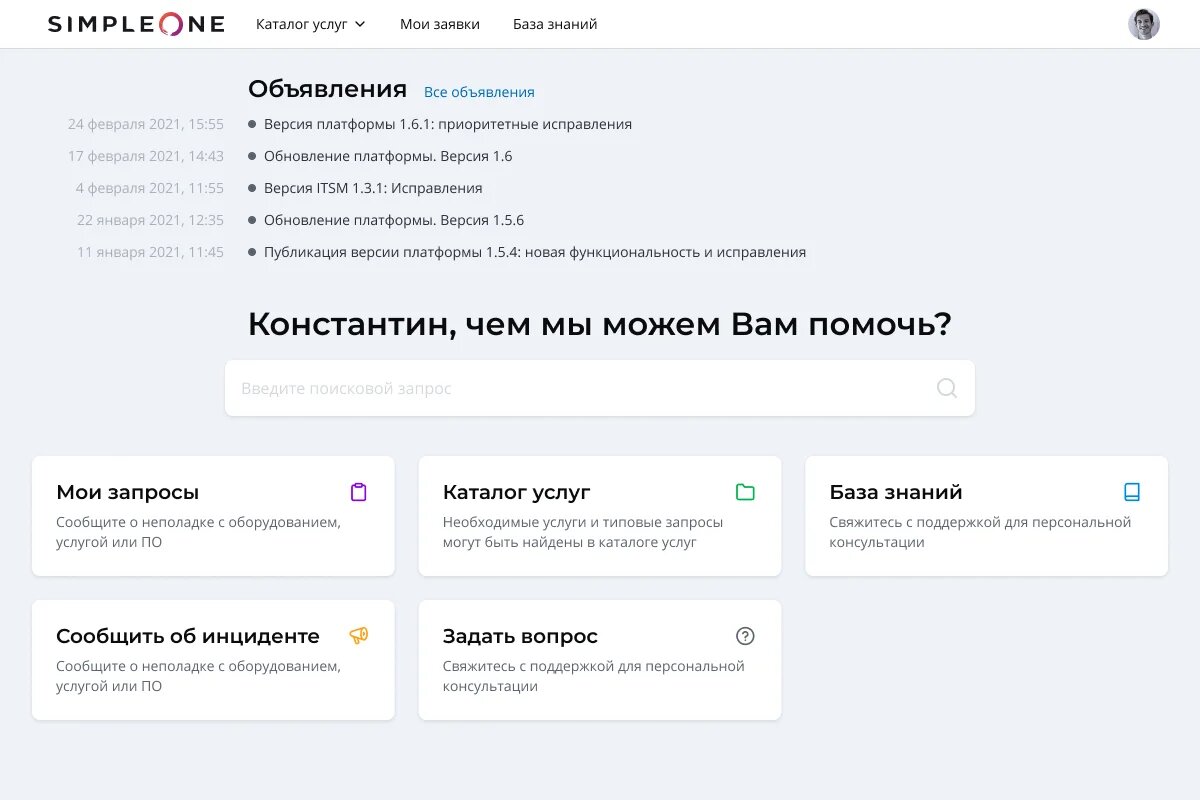Click the magnifier icon in the search bar
Viewport: 1200px width, 800px height.
(x=946, y=388)
